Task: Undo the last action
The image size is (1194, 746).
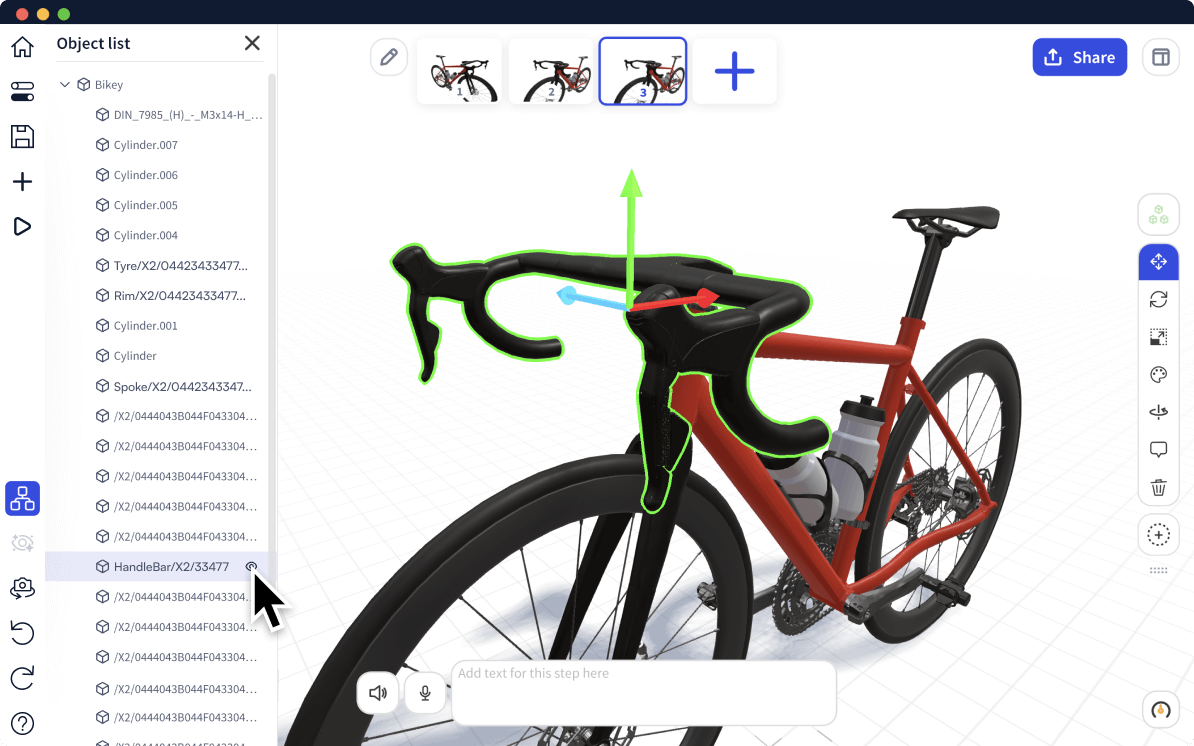Action: click(22, 633)
